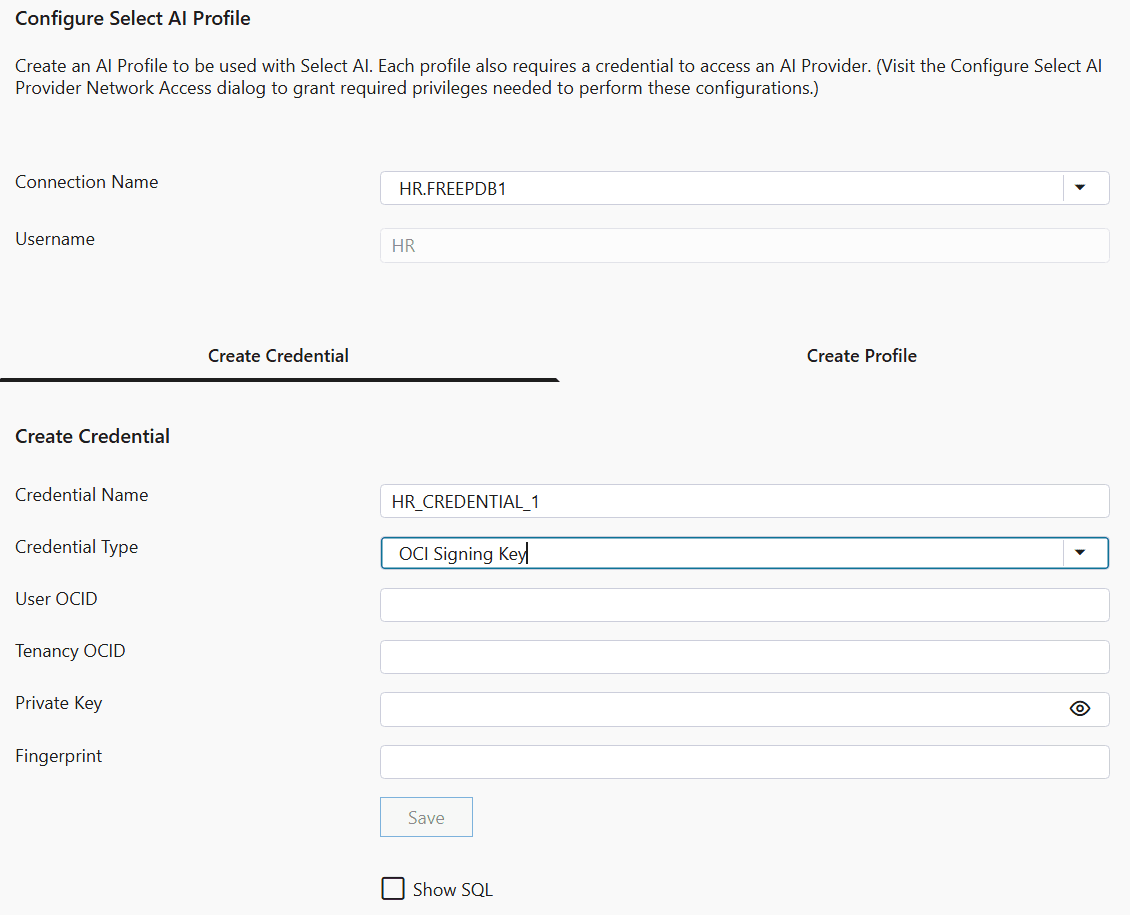Viewport: 1130px width, 915px height.
Task: Select the Tenancy OCID text box
Action: pyautogui.click(x=744, y=656)
